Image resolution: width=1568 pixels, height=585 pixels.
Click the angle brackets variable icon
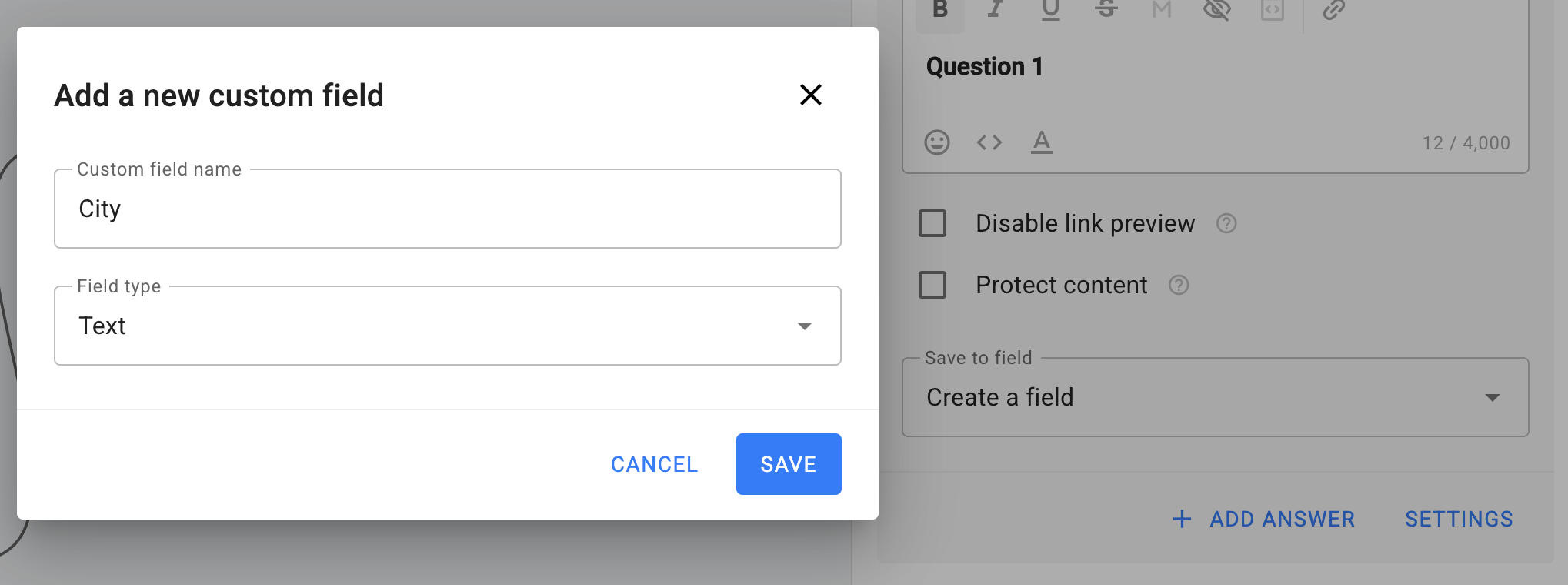(x=989, y=142)
